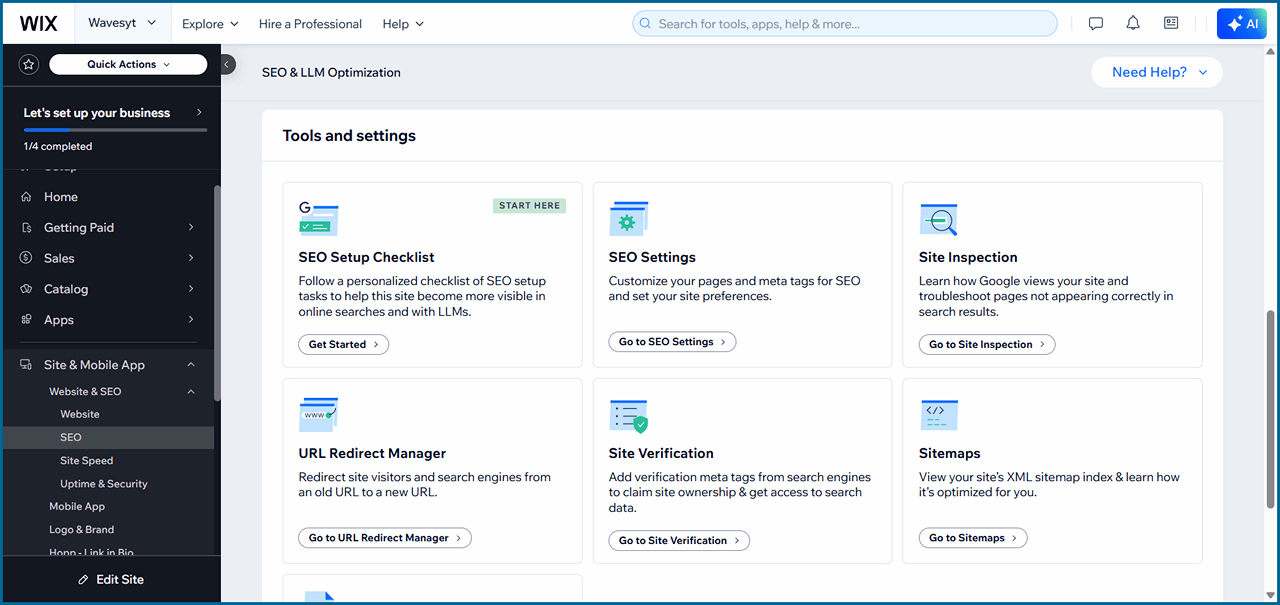
Task: Open the news feed icon in header
Action: (x=1171, y=24)
